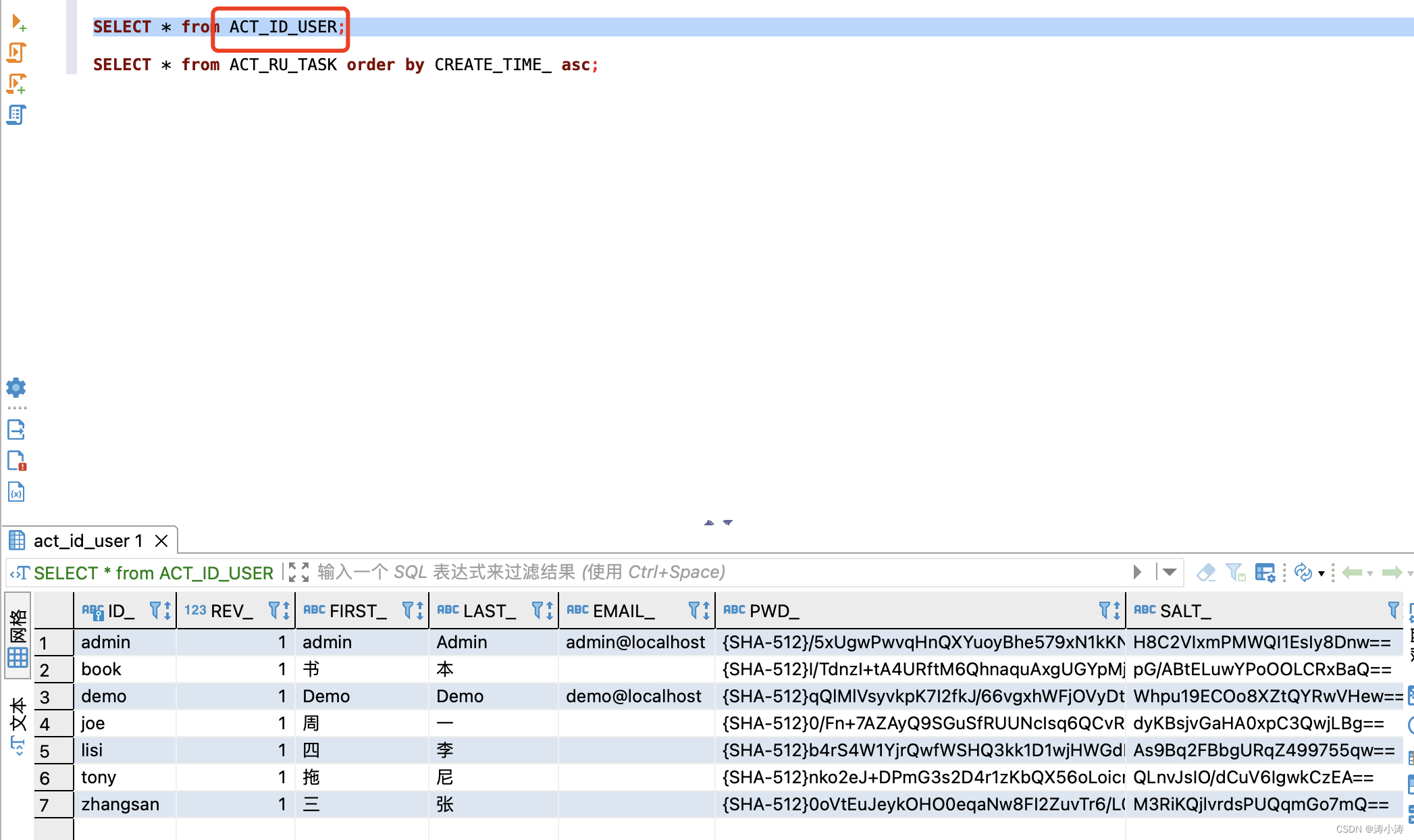Switch to text view (文本) side tab
This screenshot has width=1414, height=840.
(18, 726)
